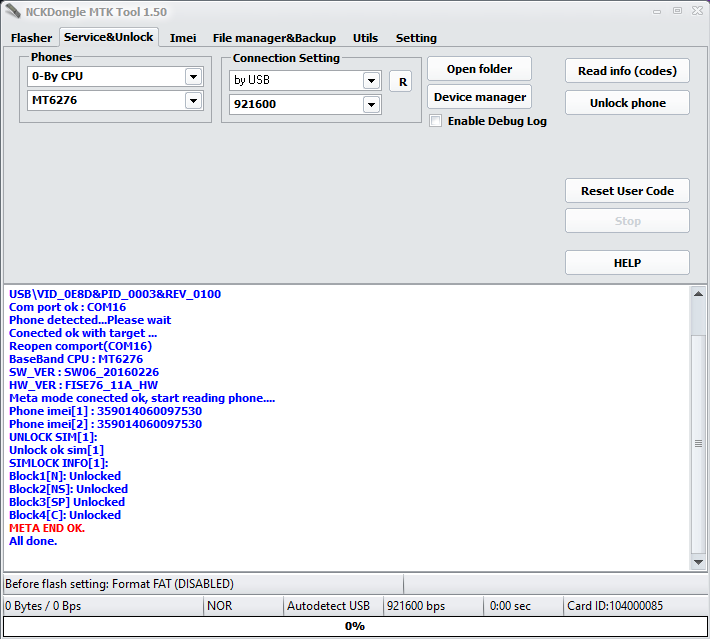Image resolution: width=710 pixels, height=639 pixels.
Task: Click 'Autodetect USB' status cell
Action: tap(333, 606)
